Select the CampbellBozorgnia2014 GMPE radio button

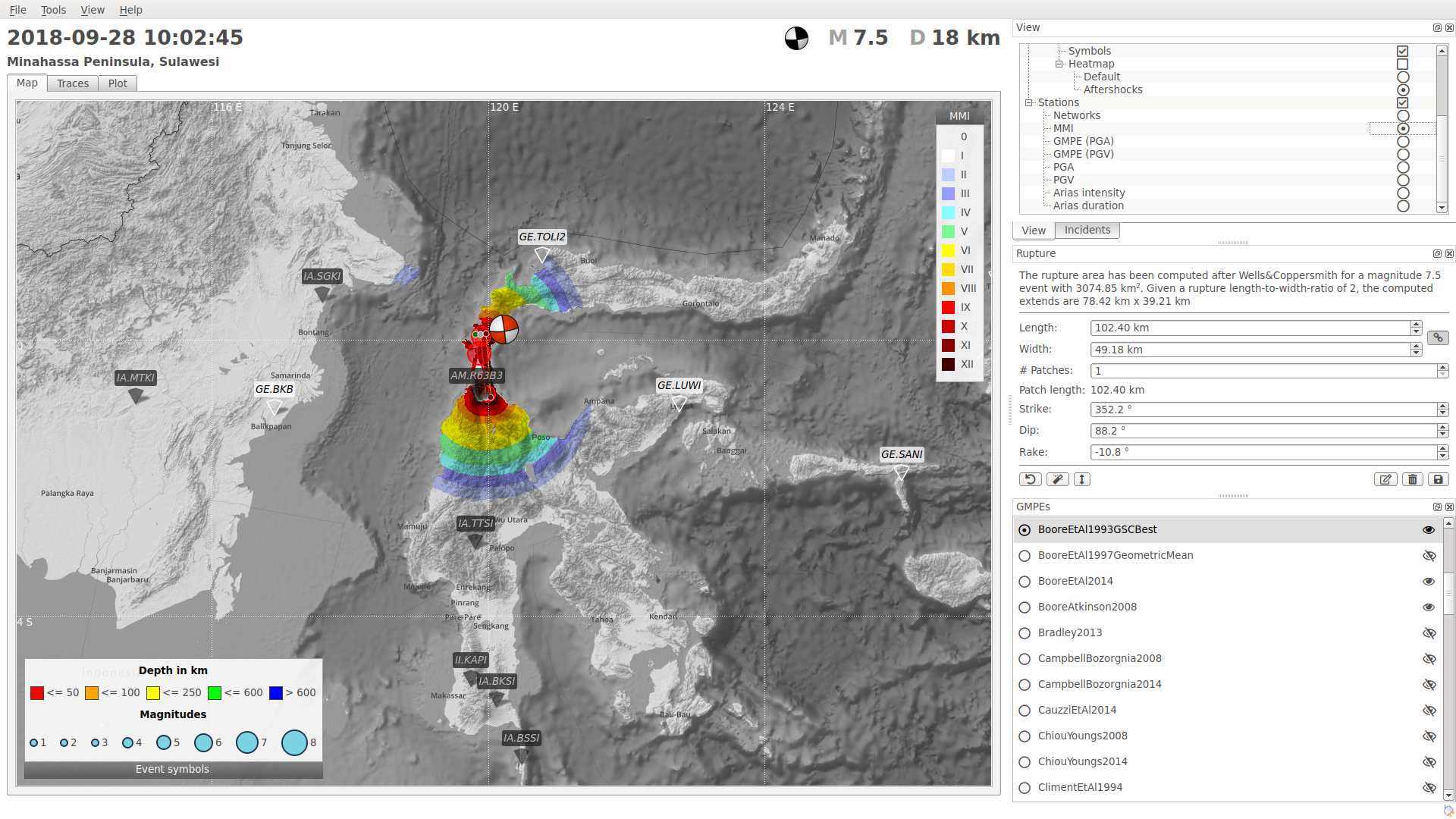(1025, 685)
